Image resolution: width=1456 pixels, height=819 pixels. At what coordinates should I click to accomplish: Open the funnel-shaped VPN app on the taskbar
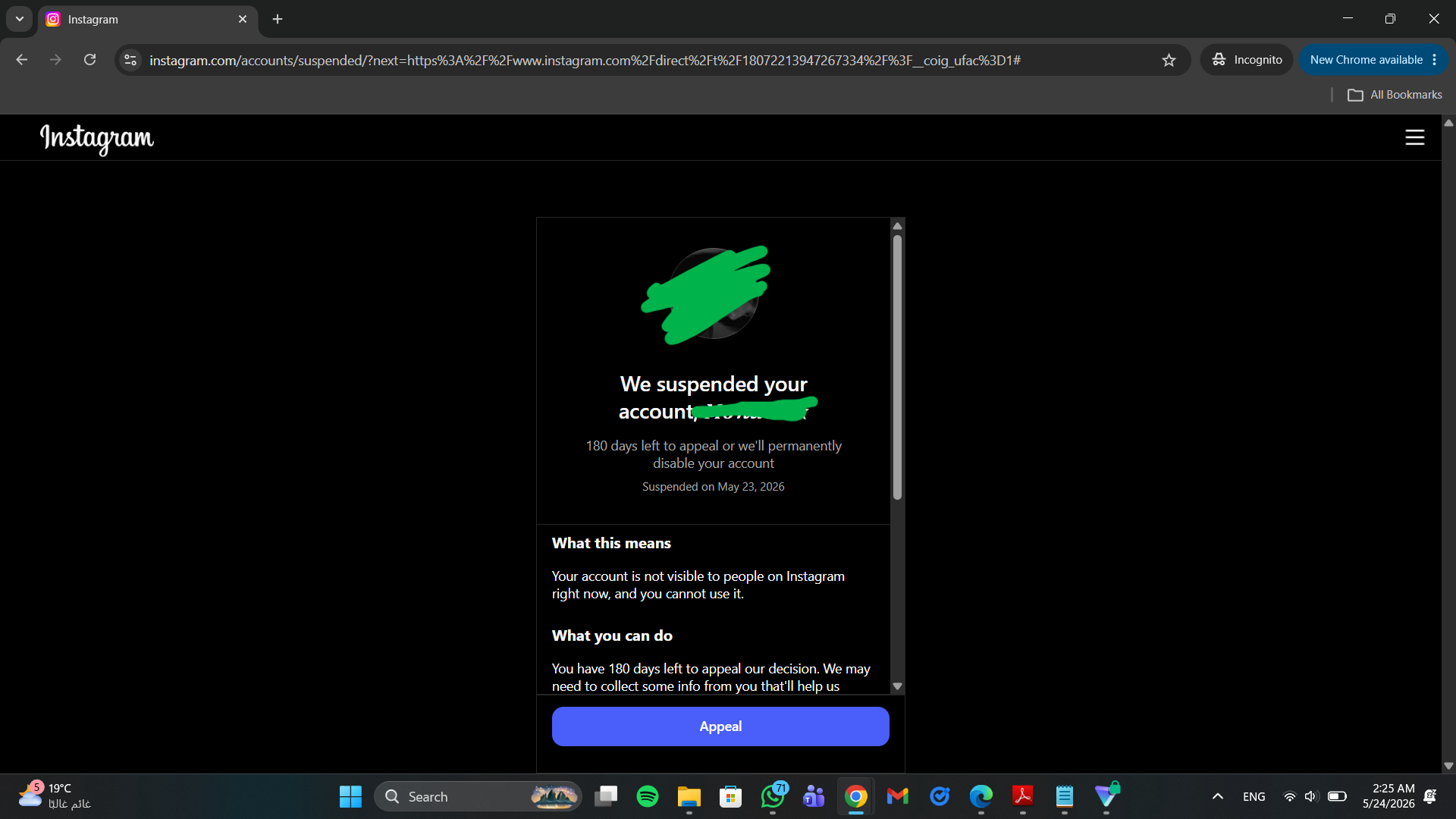coord(1107,796)
